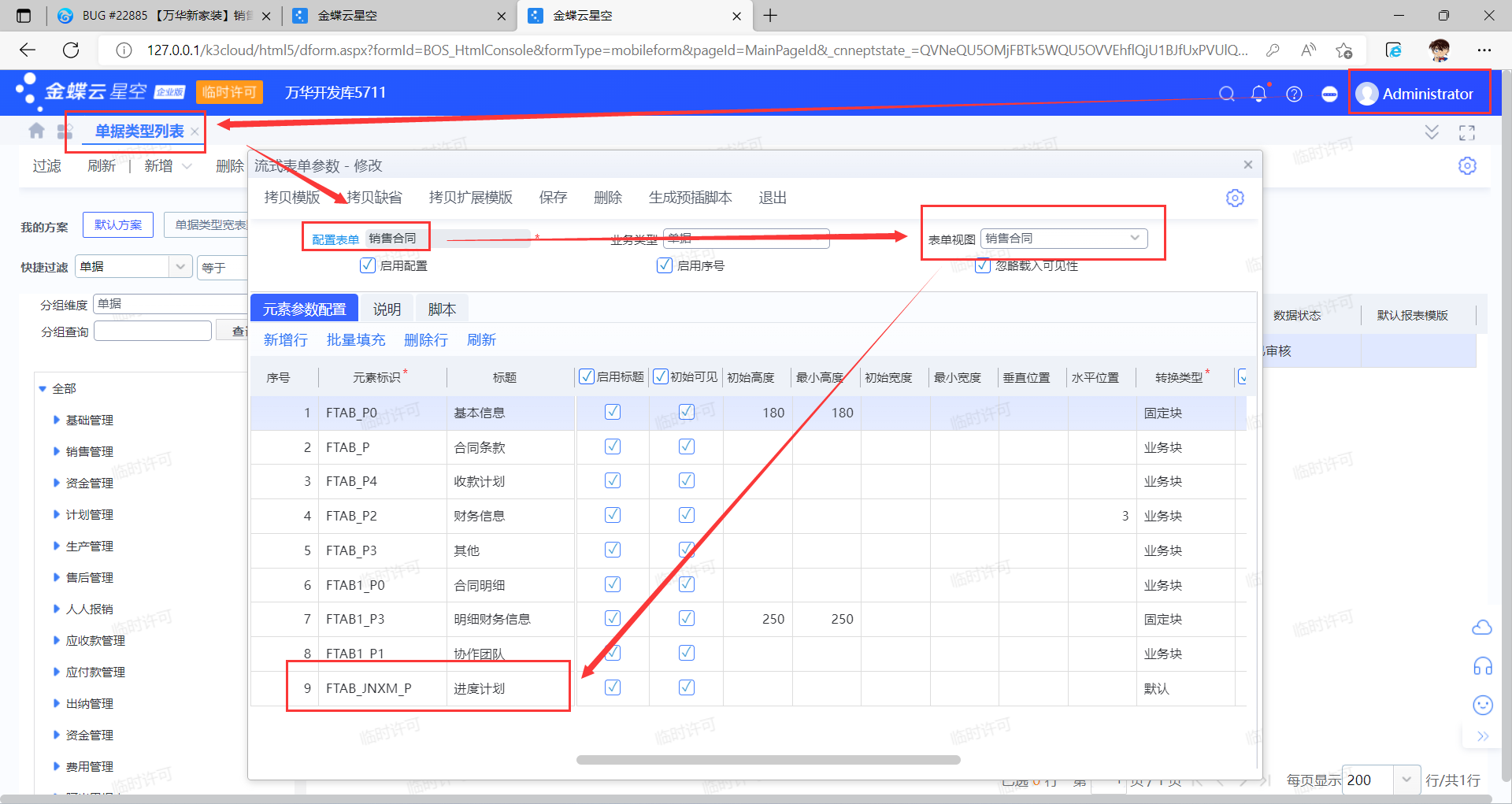Click the home icon in tab bar
This screenshot has width=1512, height=804.
tap(36, 131)
